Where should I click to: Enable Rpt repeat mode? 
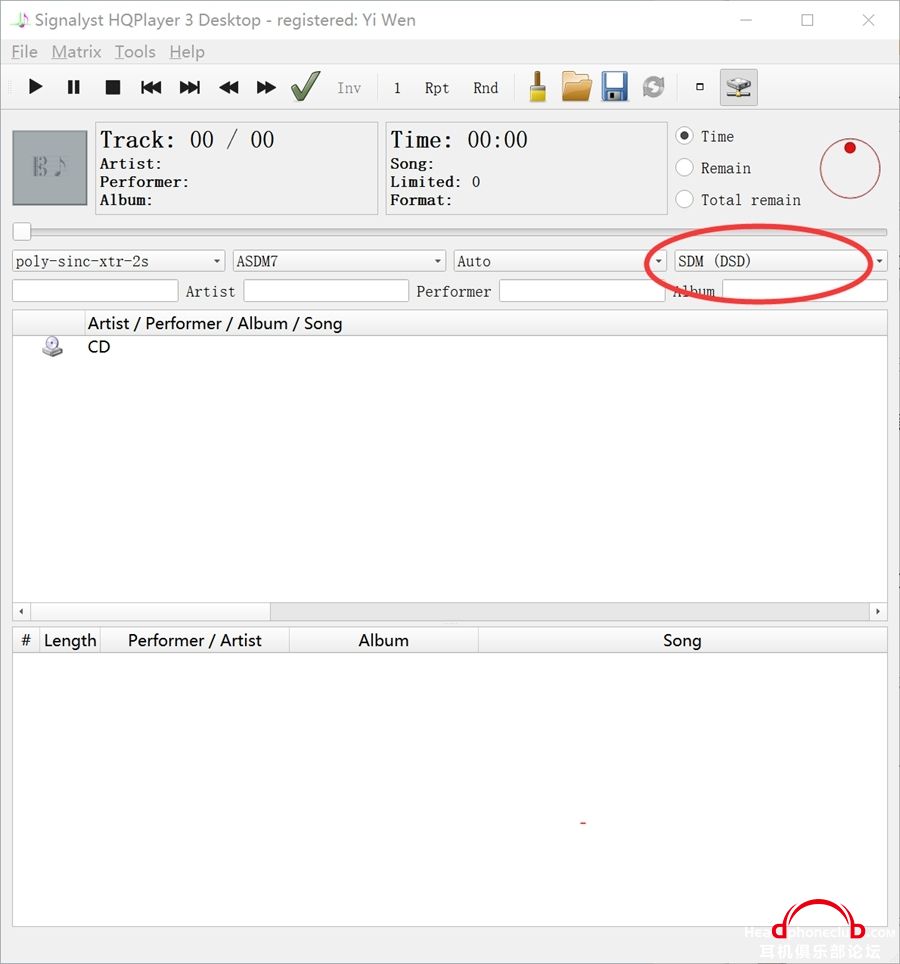pos(436,88)
